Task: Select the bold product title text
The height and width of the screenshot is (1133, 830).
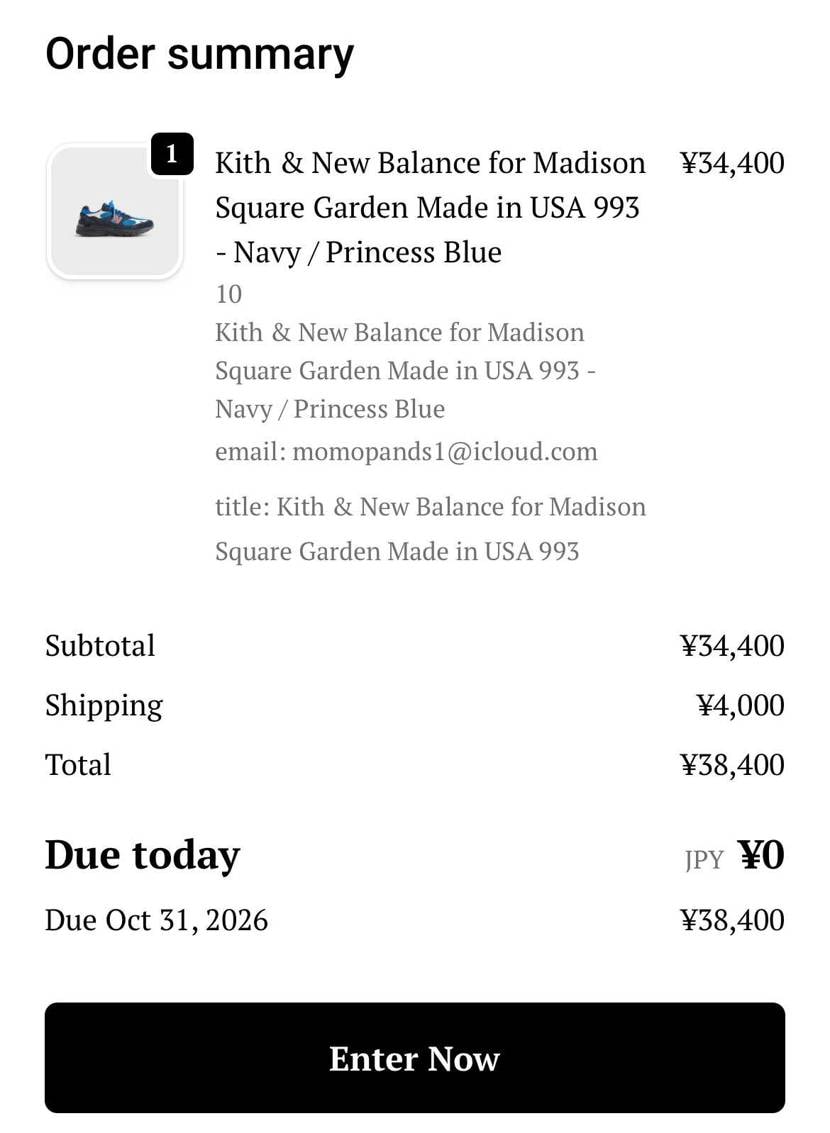Action: click(x=430, y=207)
